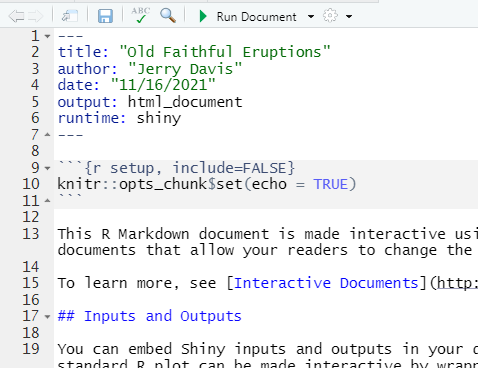The image size is (478, 368).
Task: Open document options gear menu
Action: (x=330, y=16)
